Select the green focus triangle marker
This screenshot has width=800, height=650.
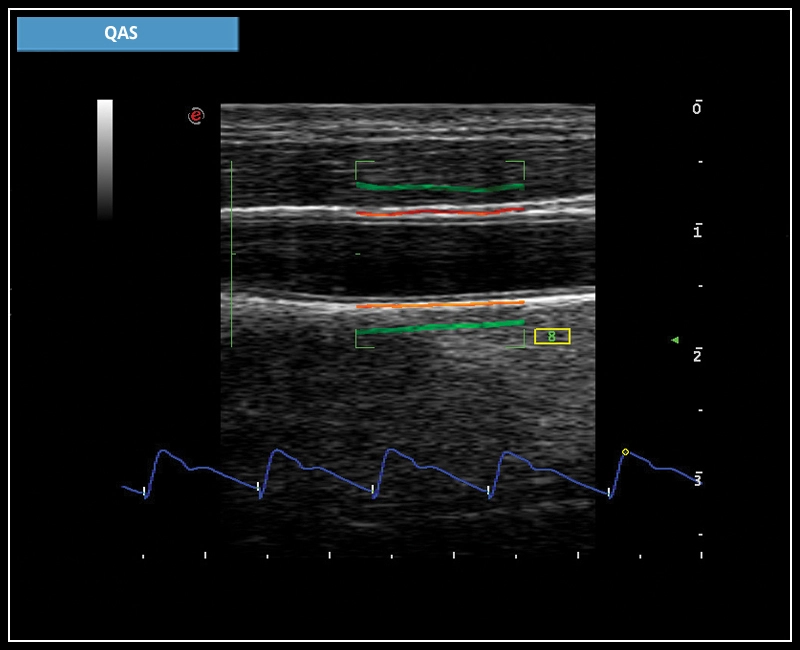[x=675, y=340]
